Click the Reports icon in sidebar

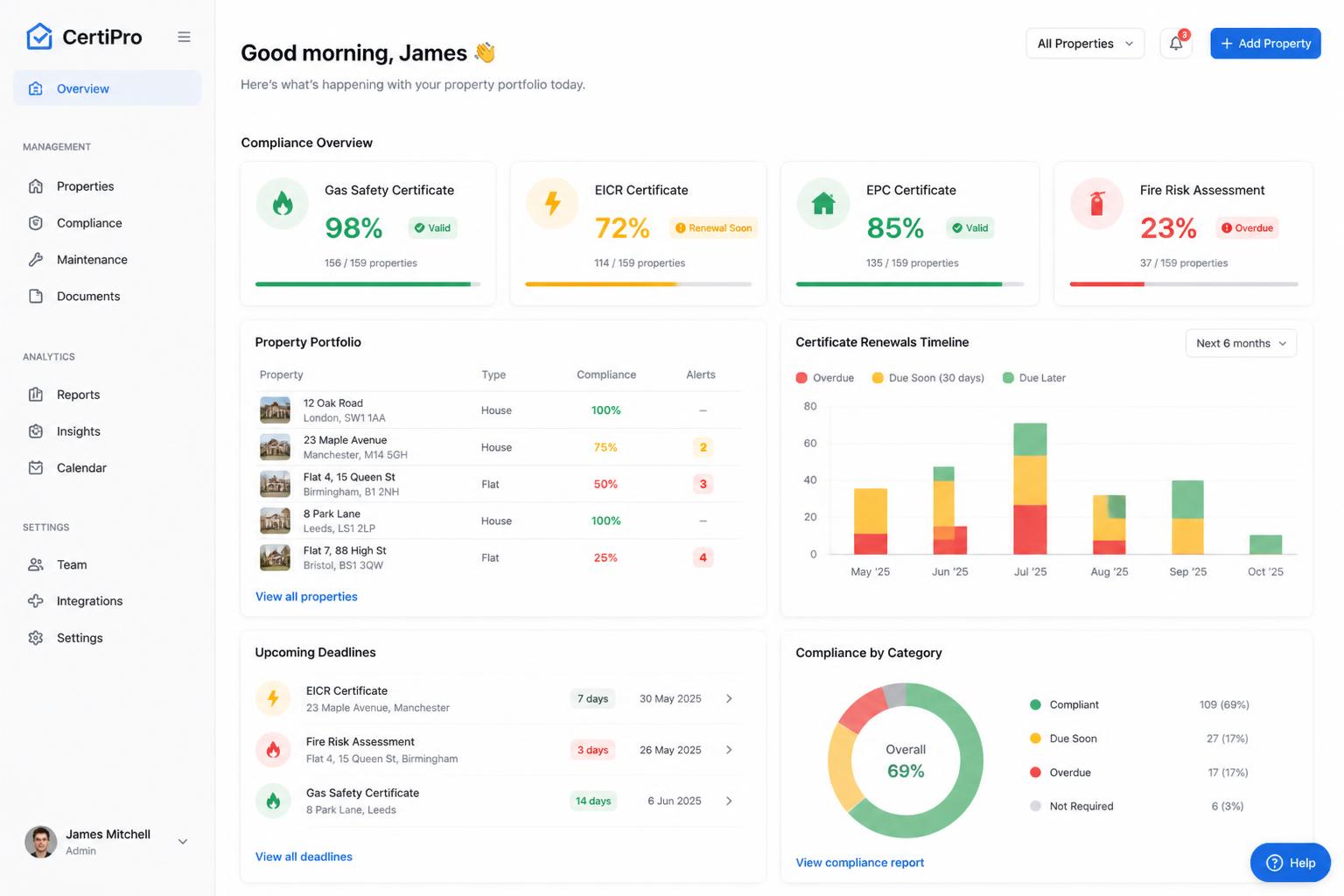coord(36,395)
